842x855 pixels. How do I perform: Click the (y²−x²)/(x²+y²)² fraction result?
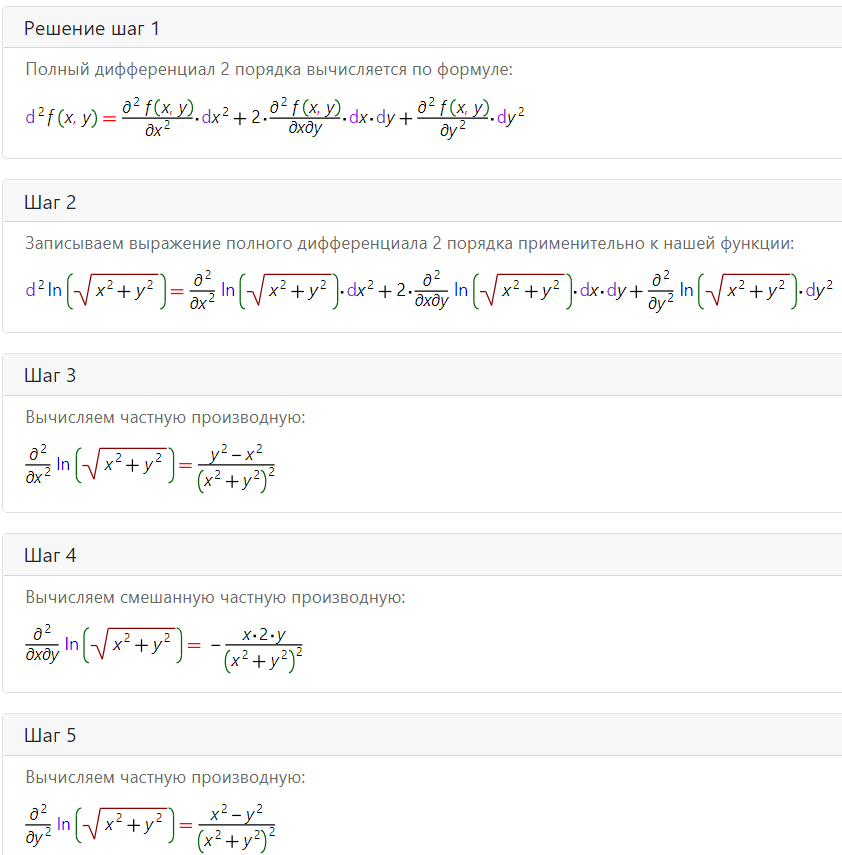236,468
